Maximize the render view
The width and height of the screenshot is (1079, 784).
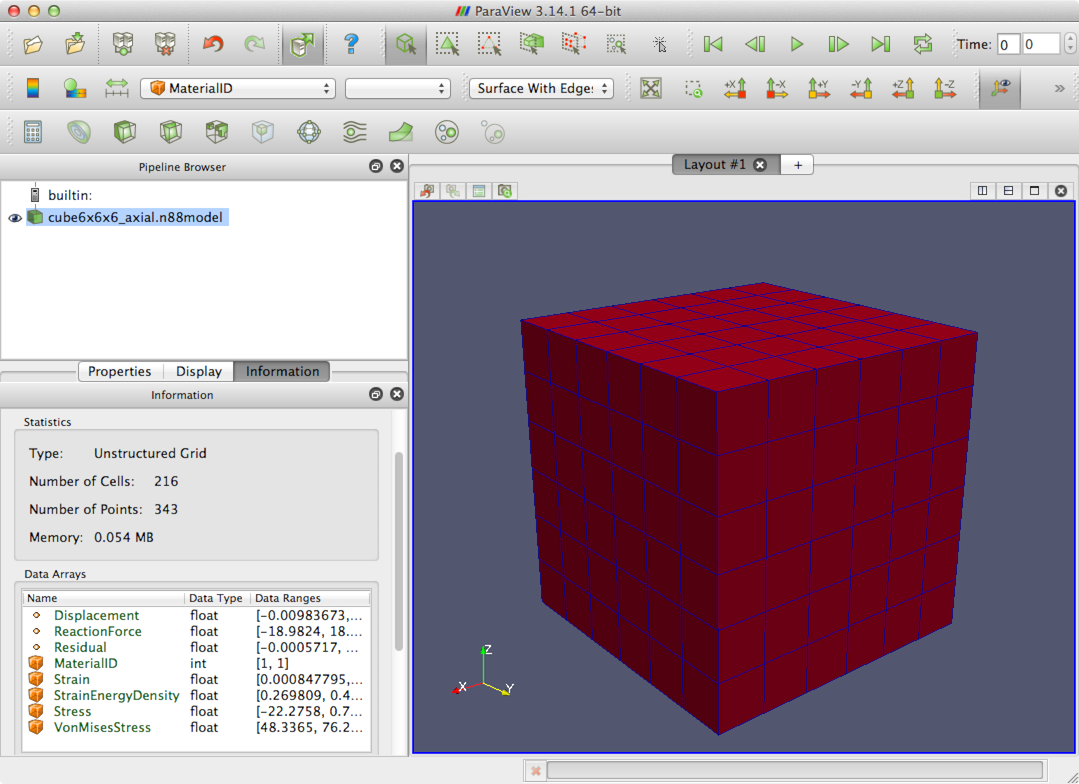coord(1034,191)
